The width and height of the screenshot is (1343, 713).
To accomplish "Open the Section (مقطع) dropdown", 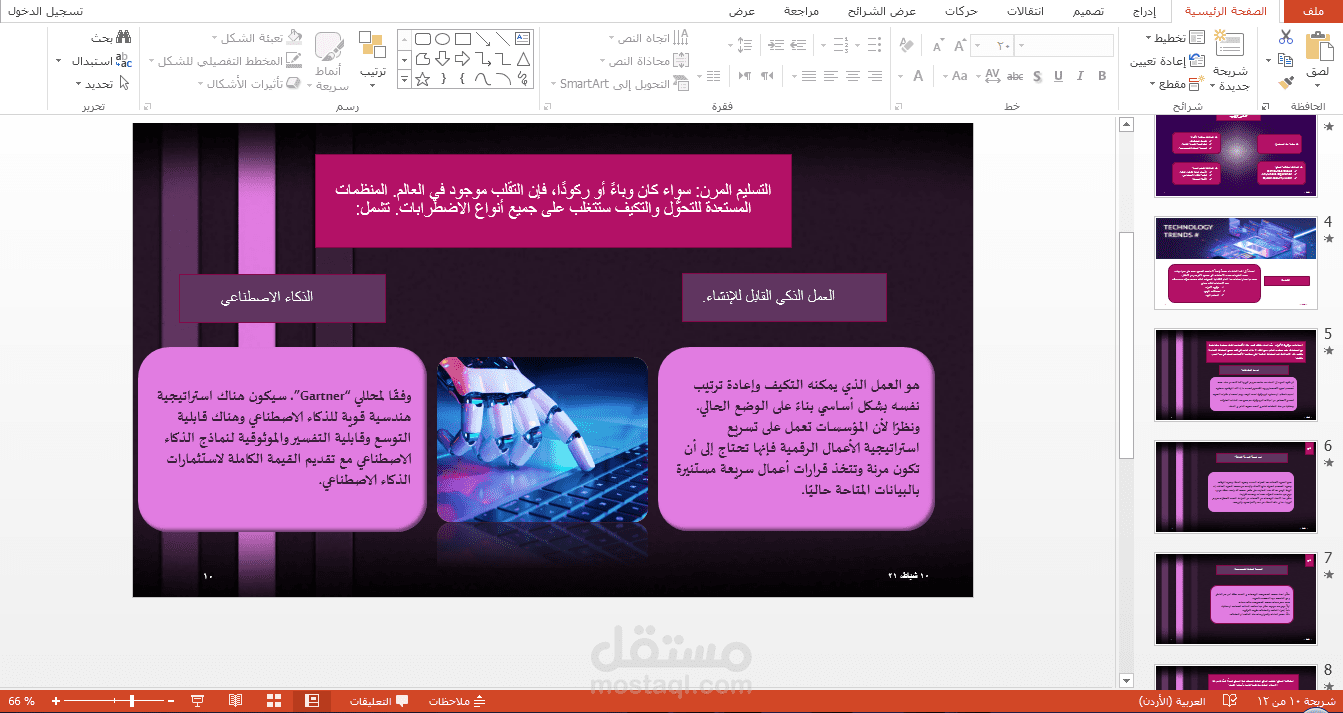I will [x=1176, y=84].
